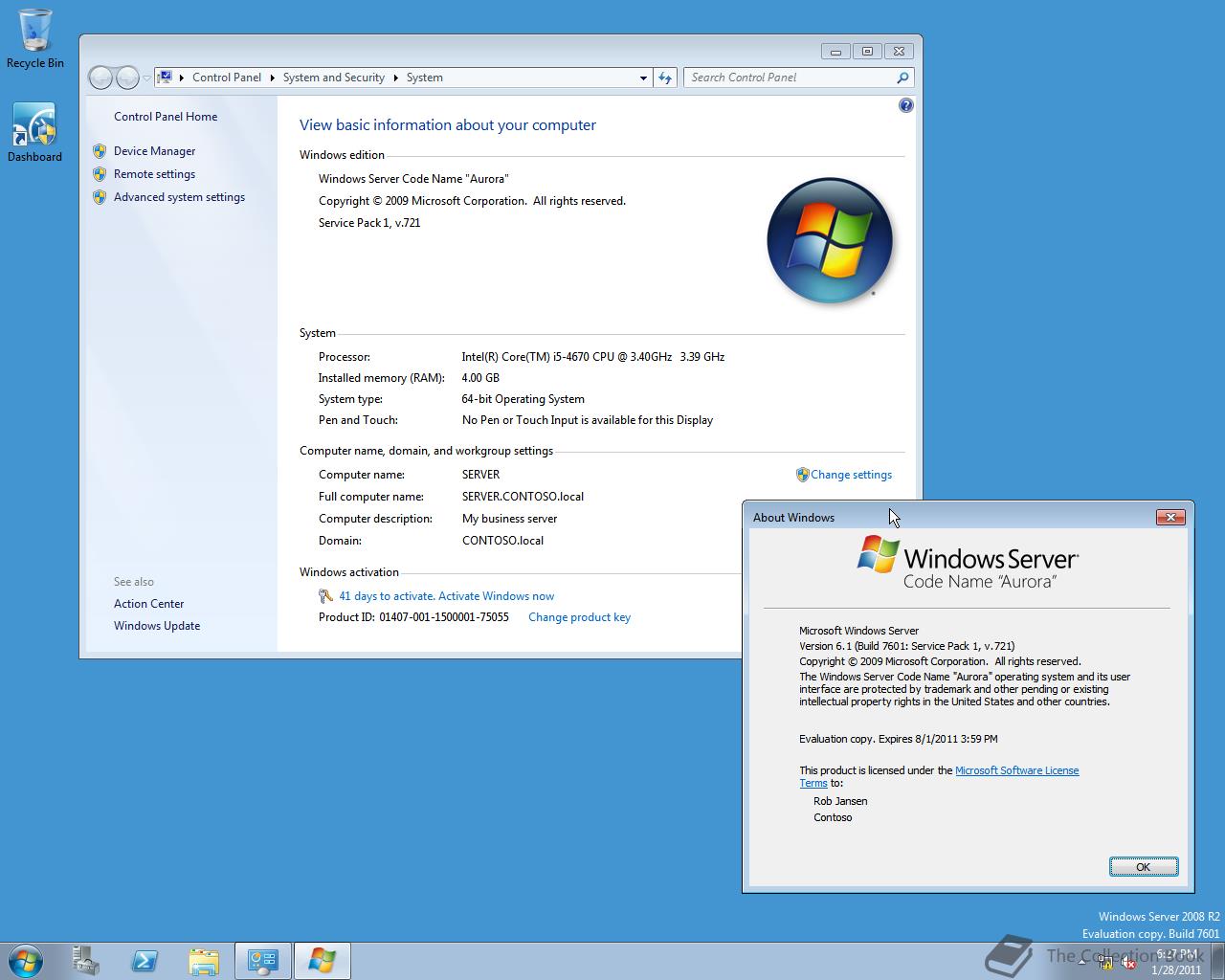Click the Change settings shield icon

point(802,474)
